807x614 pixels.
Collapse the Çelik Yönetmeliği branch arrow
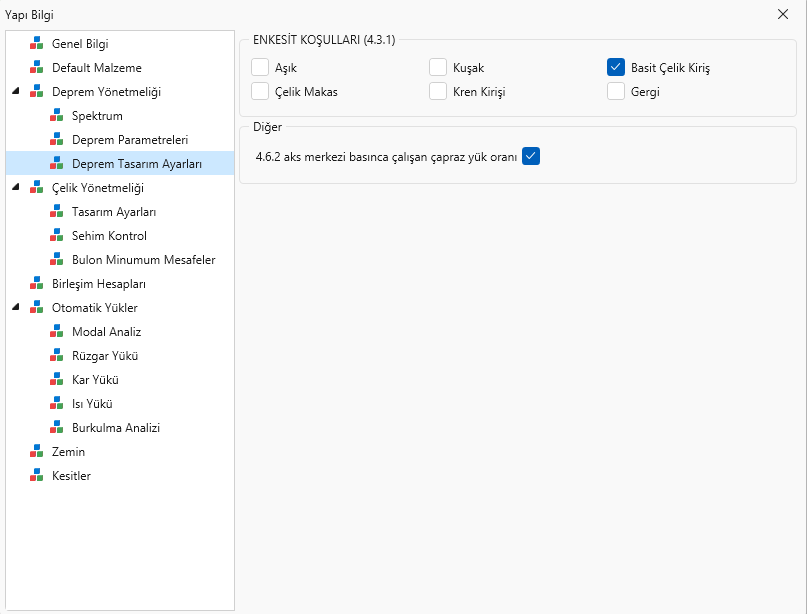(x=15, y=188)
